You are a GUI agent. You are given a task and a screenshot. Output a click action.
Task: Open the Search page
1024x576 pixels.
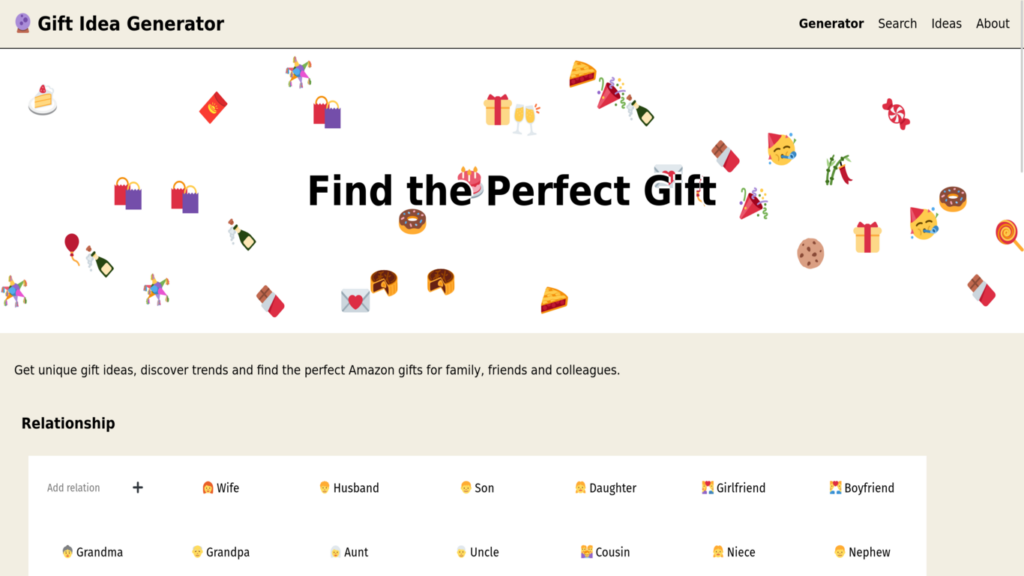[897, 24]
